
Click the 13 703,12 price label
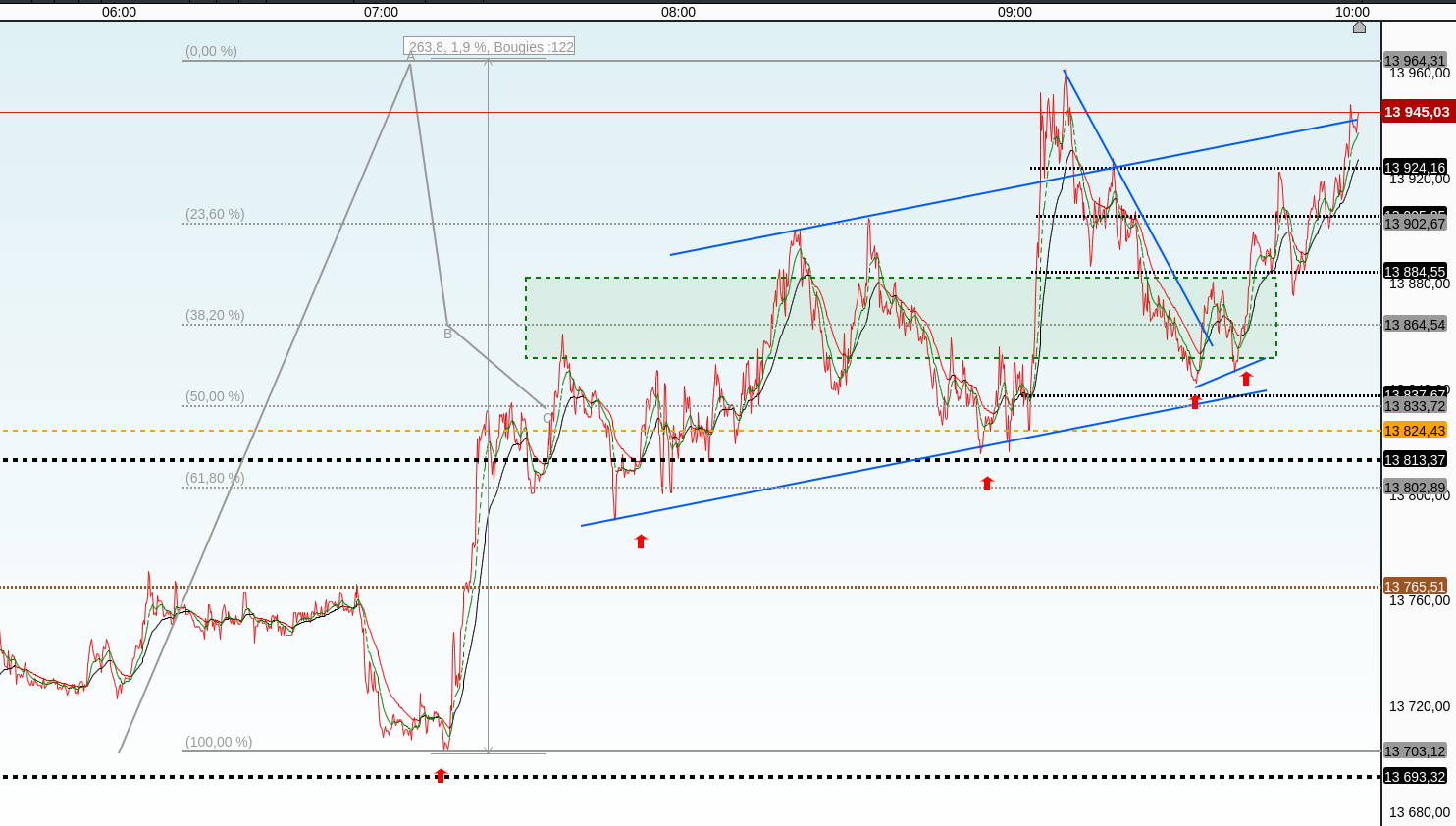[1415, 751]
